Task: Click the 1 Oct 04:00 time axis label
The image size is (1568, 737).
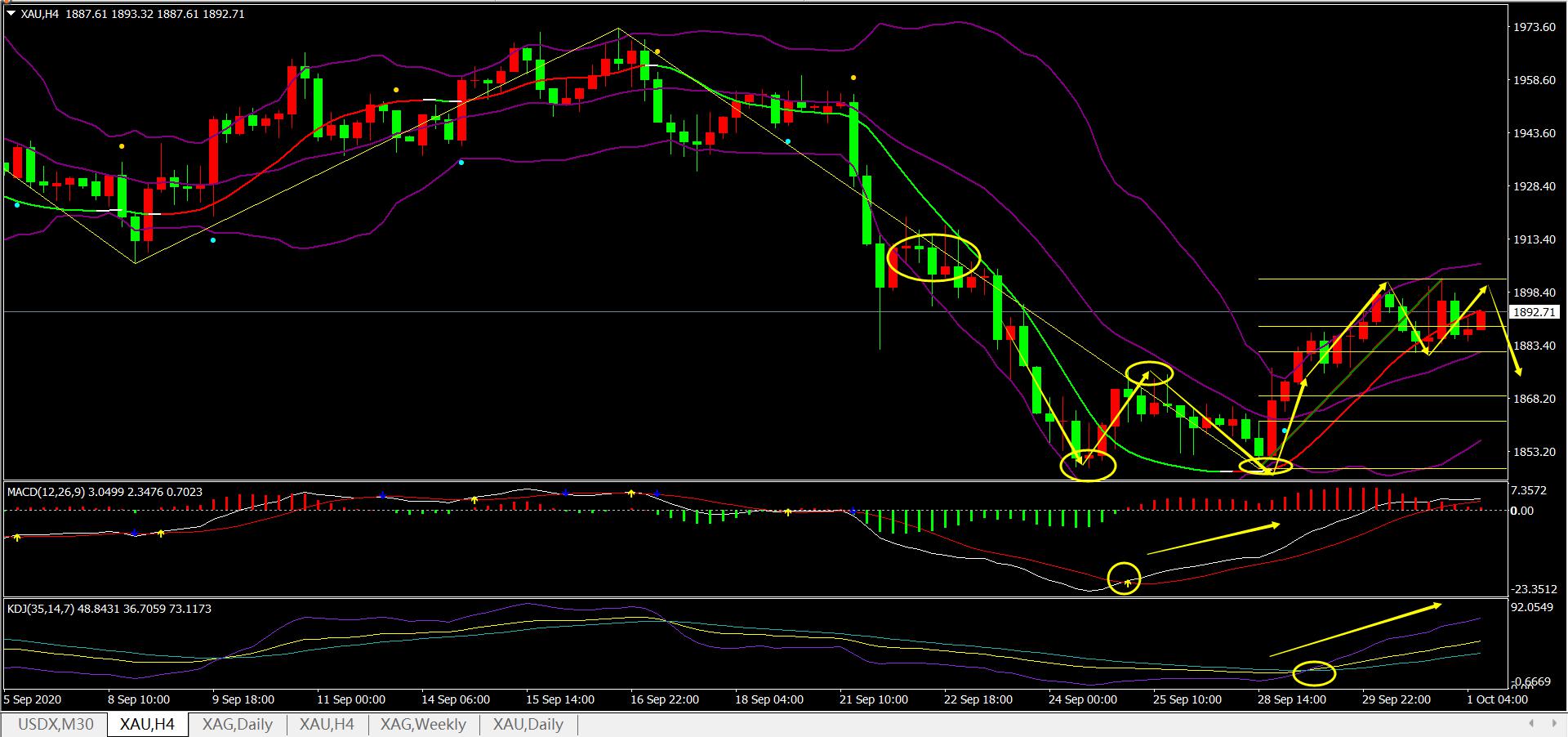Action: [1497, 699]
